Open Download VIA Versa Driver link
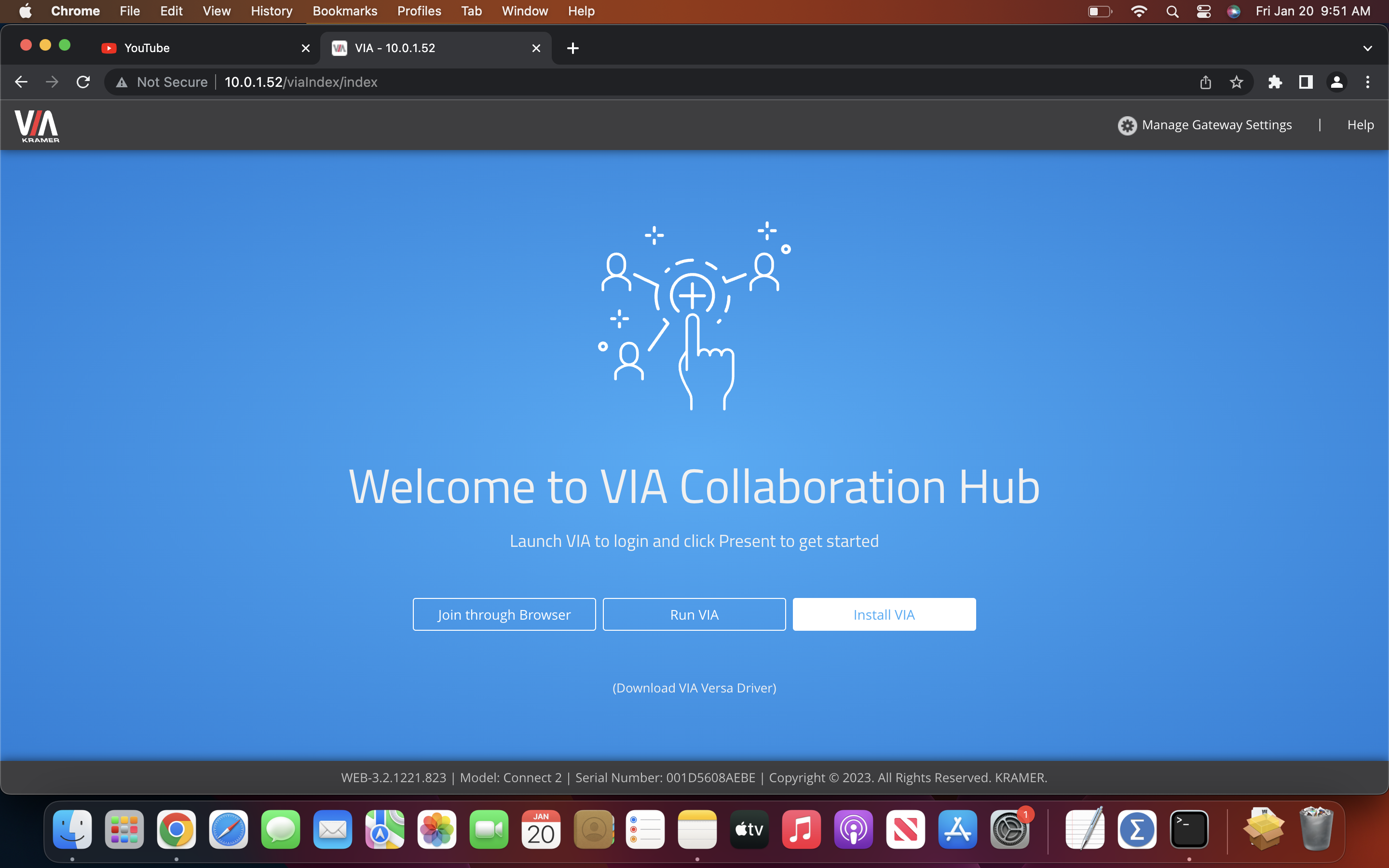The width and height of the screenshot is (1389, 868). (x=694, y=687)
